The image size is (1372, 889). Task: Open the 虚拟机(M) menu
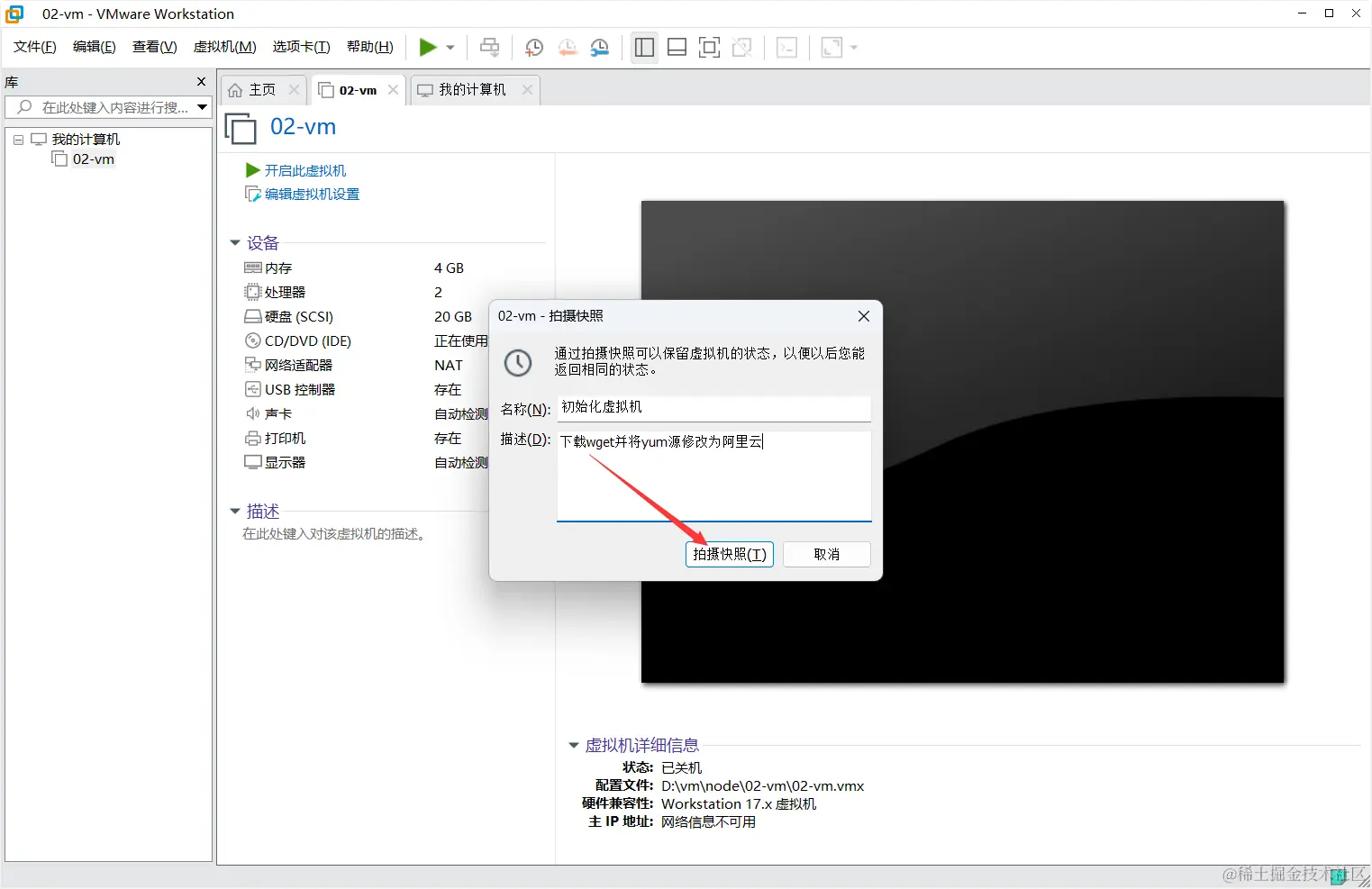click(225, 47)
